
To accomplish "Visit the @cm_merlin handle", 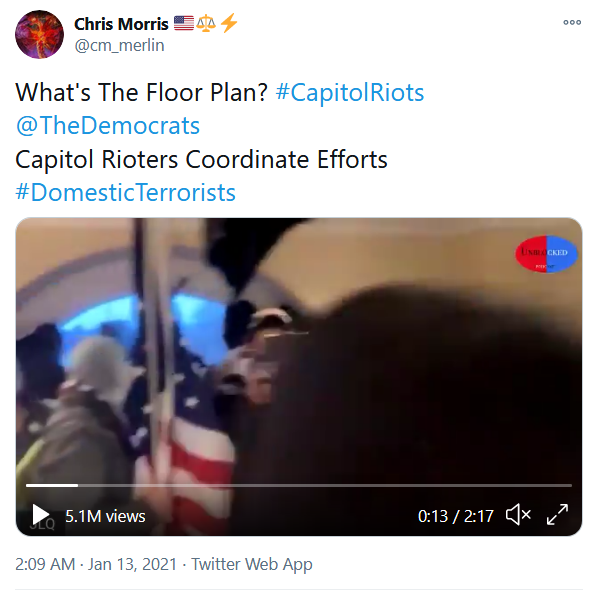I will click(x=119, y=45).
